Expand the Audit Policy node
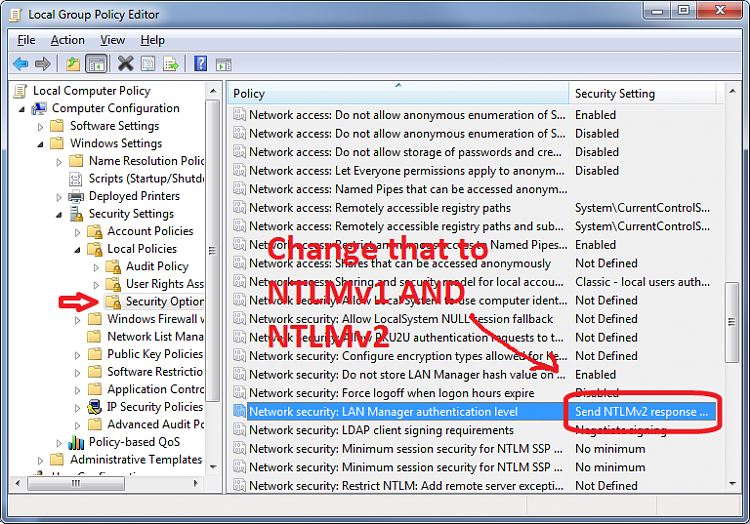This screenshot has height=524, width=750. pos(96,267)
